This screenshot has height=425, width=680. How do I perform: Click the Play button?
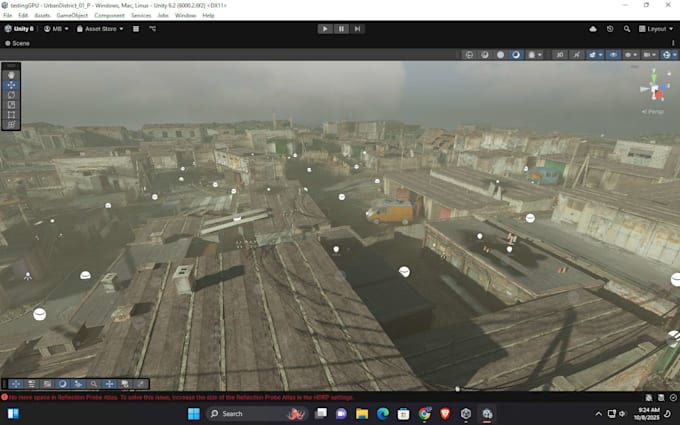pos(325,29)
